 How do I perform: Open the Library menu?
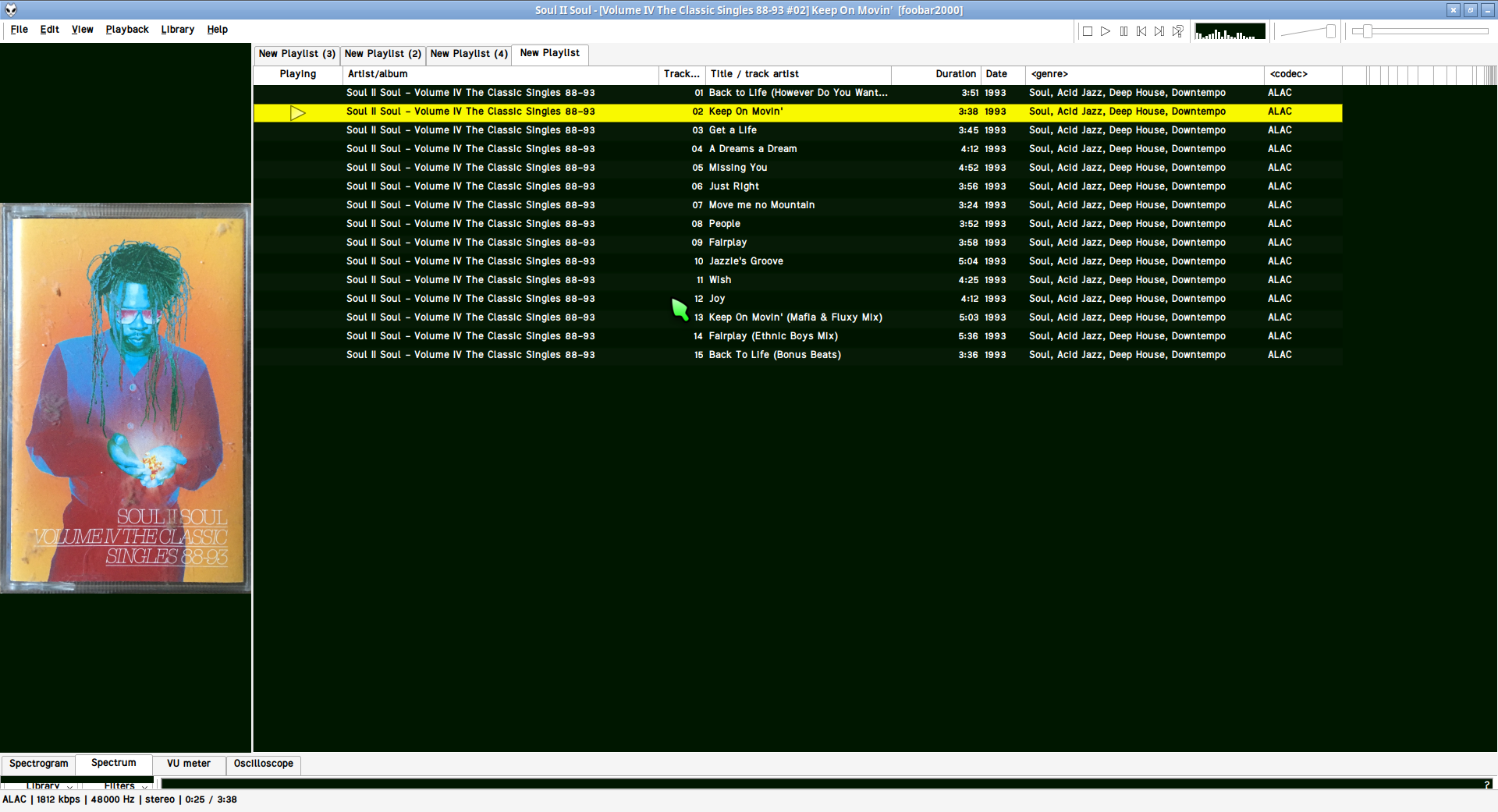coord(178,30)
